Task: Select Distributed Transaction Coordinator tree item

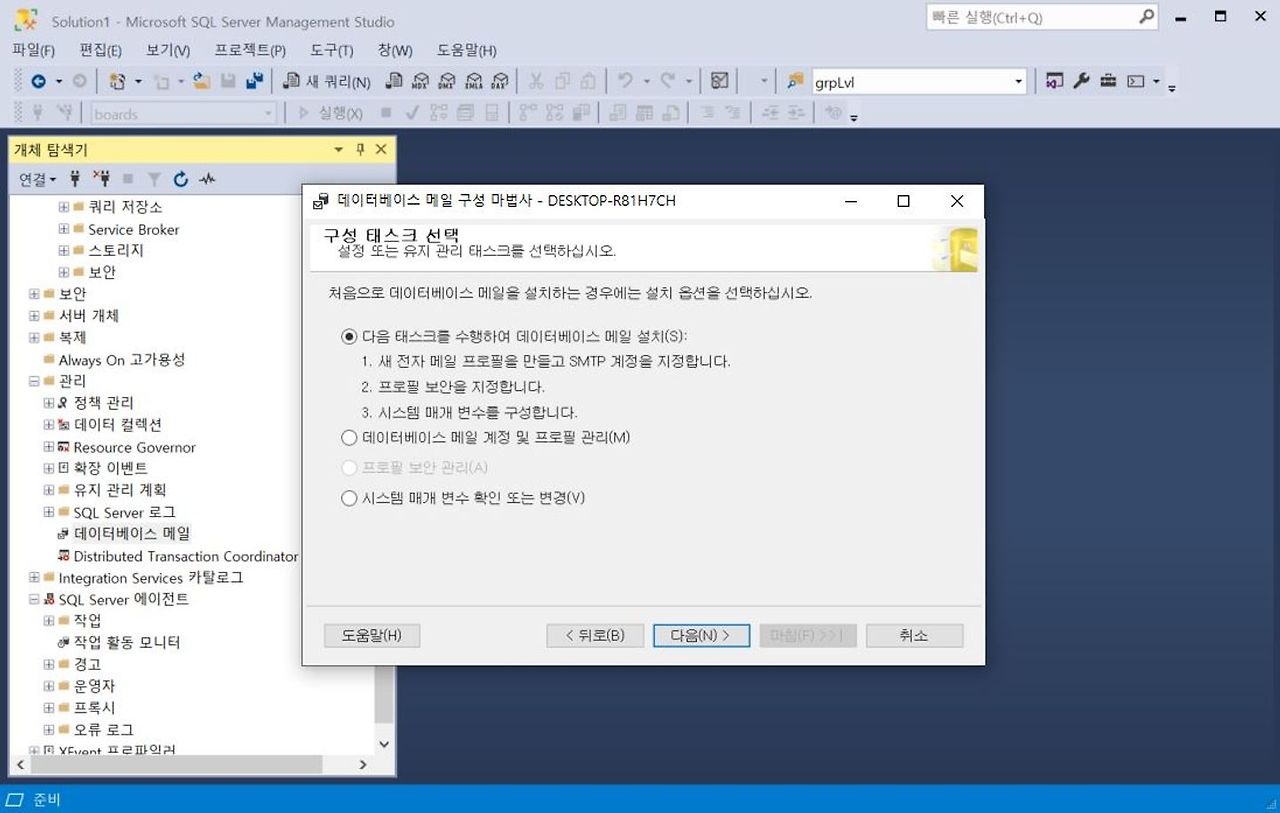Action: click(x=185, y=556)
